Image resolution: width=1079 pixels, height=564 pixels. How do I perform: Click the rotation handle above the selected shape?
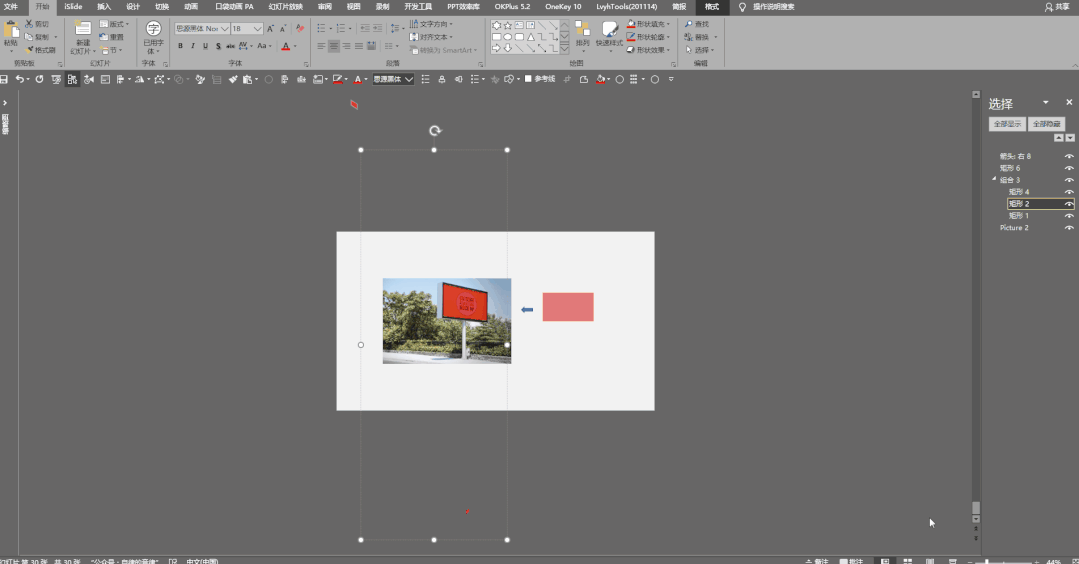(x=434, y=131)
